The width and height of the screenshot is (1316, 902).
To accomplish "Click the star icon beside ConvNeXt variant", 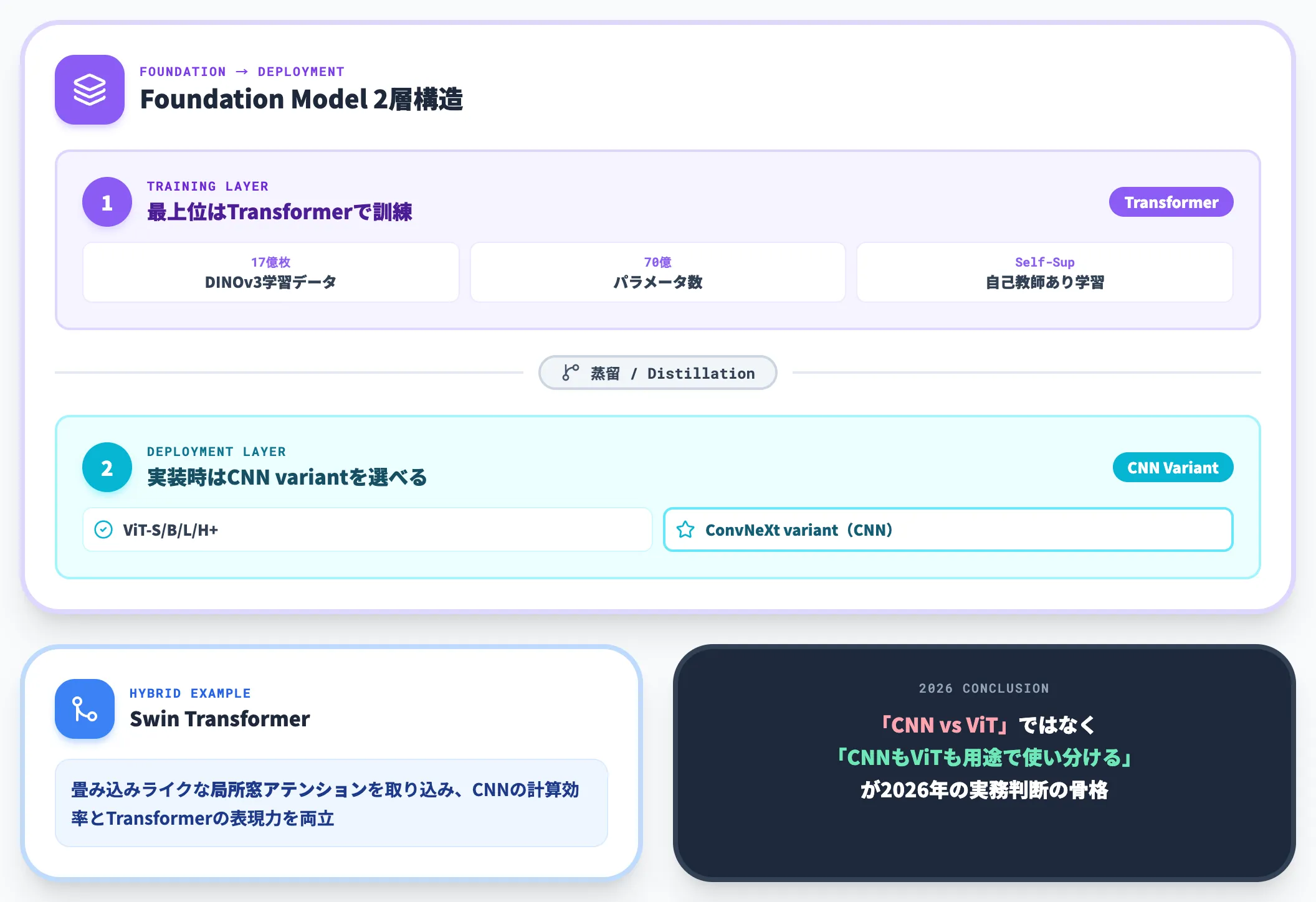I will click(685, 529).
